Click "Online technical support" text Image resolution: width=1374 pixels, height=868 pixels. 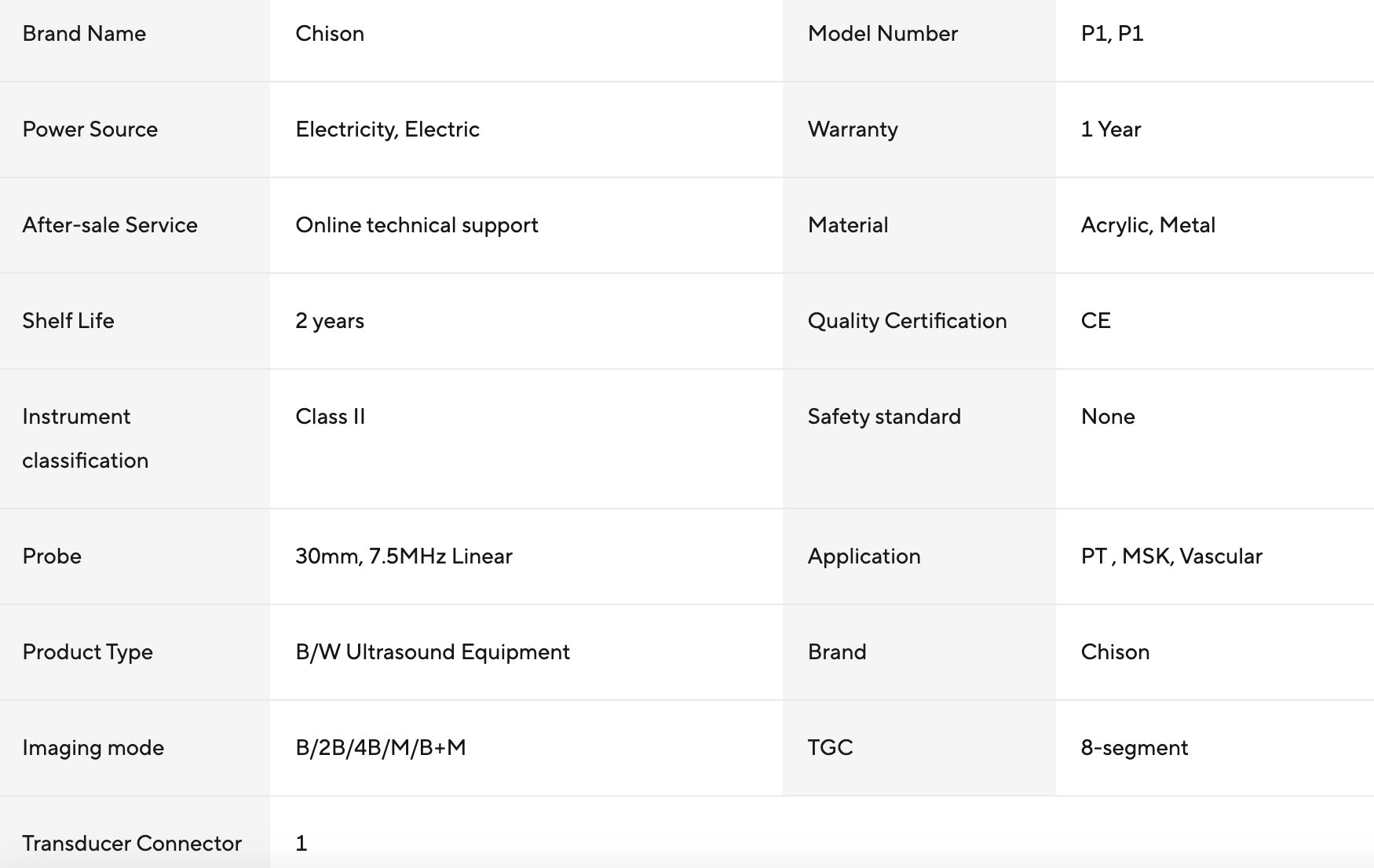[x=416, y=225]
